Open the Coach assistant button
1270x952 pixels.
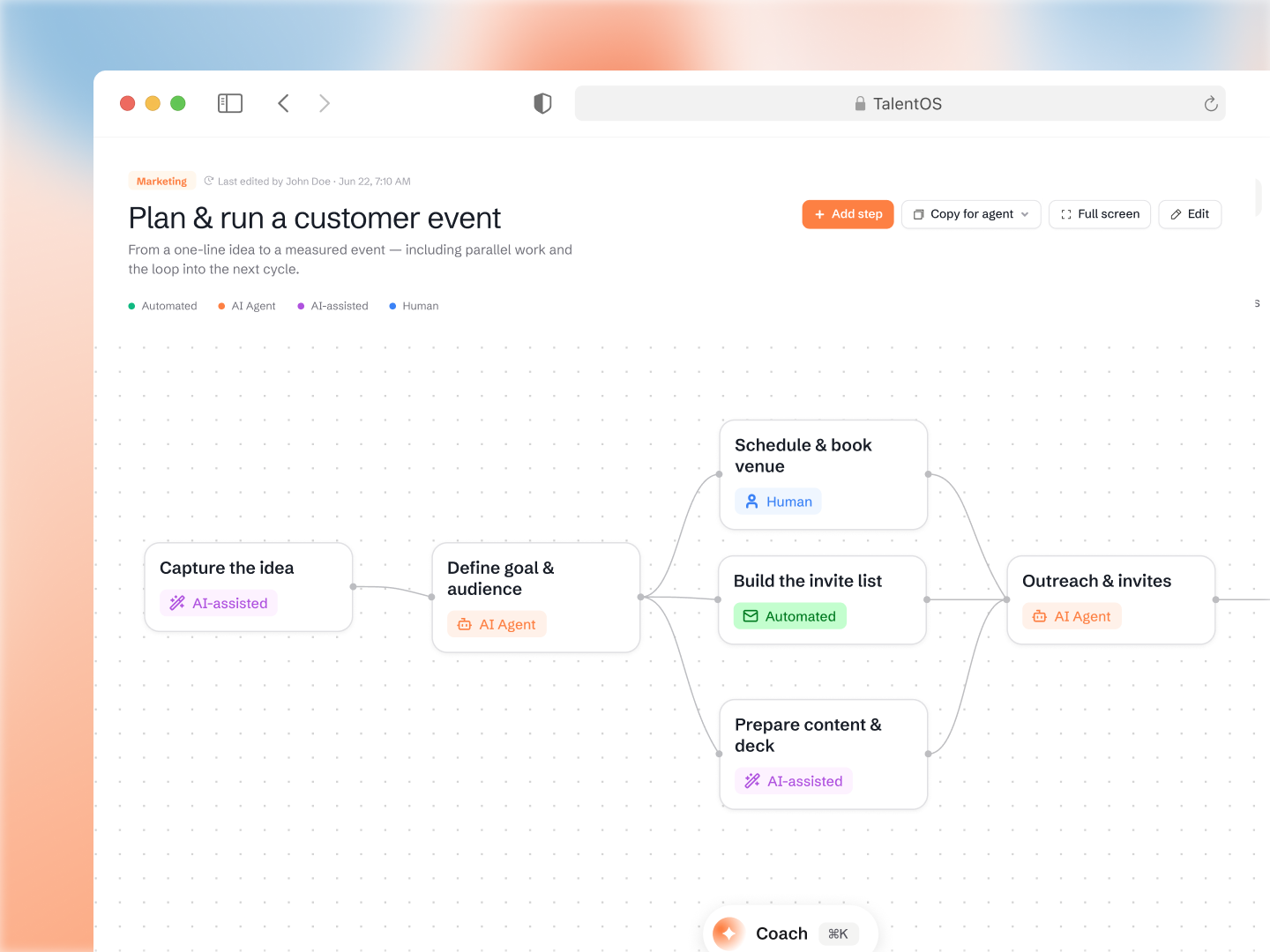point(790,933)
